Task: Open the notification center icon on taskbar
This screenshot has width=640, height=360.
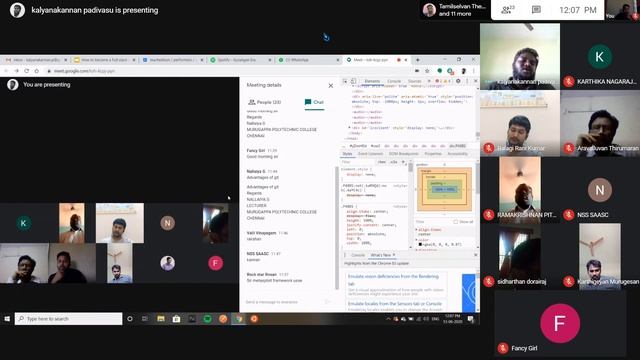Action: (x=471, y=319)
